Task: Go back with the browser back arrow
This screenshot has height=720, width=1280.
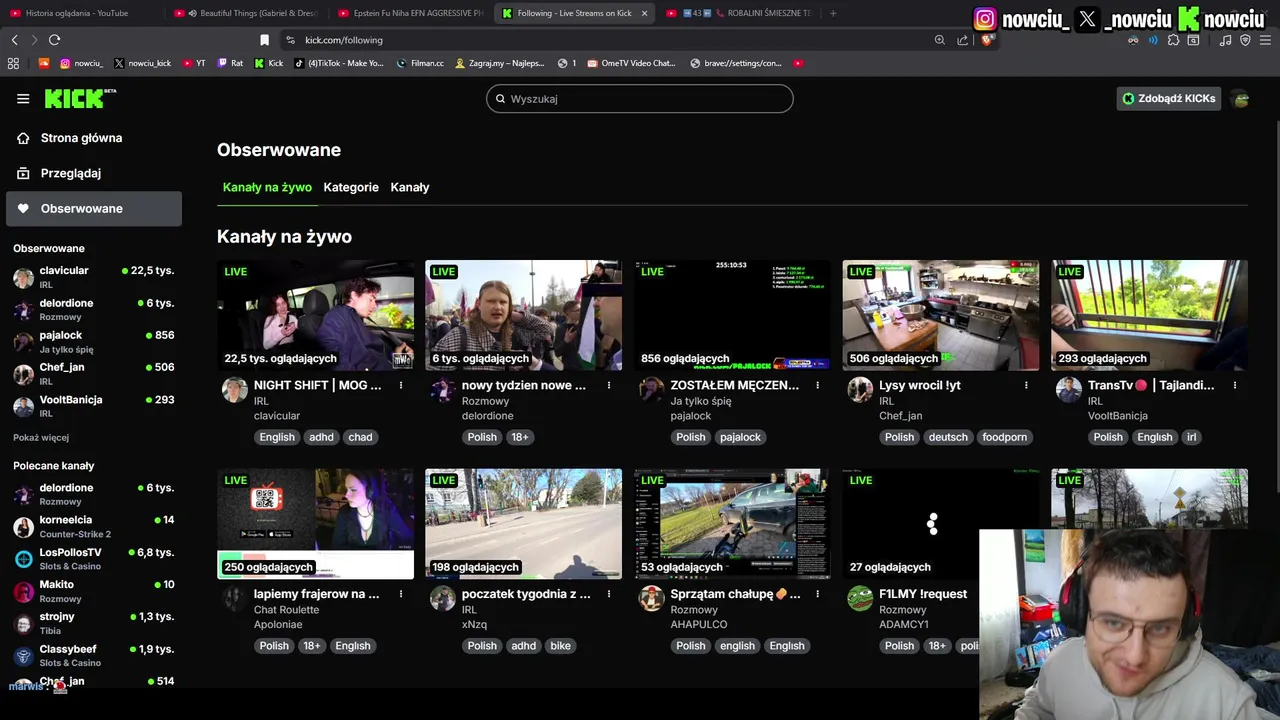Action: click(x=15, y=40)
